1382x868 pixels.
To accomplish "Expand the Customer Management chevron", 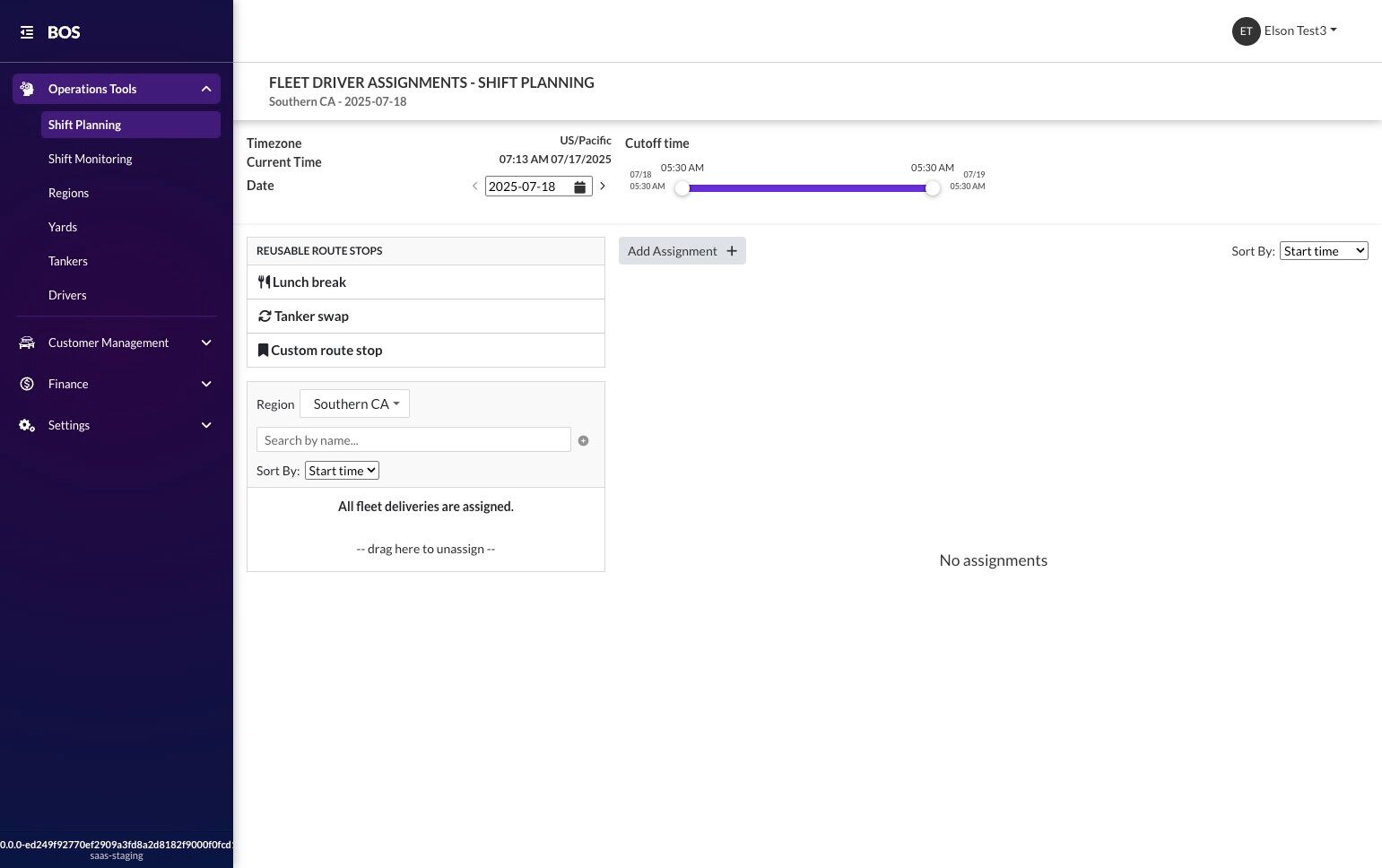I will tap(206, 343).
